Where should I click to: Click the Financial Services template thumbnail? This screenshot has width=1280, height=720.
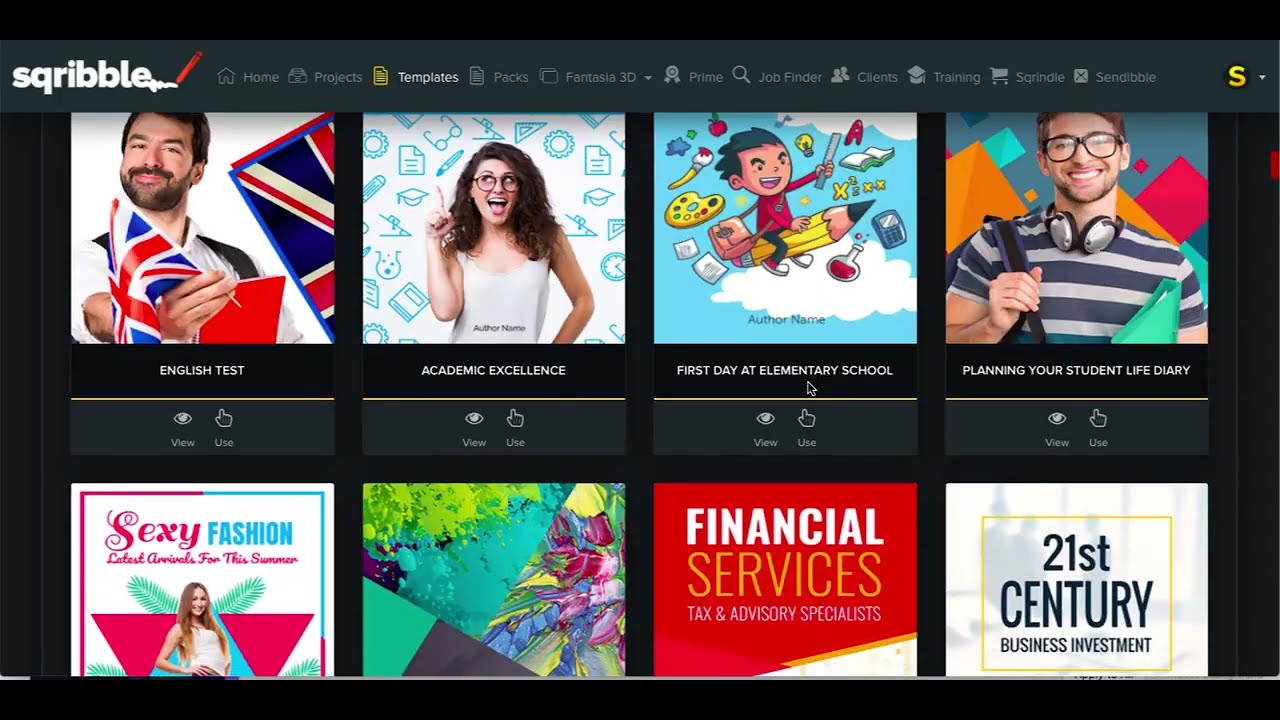pos(785,580)
